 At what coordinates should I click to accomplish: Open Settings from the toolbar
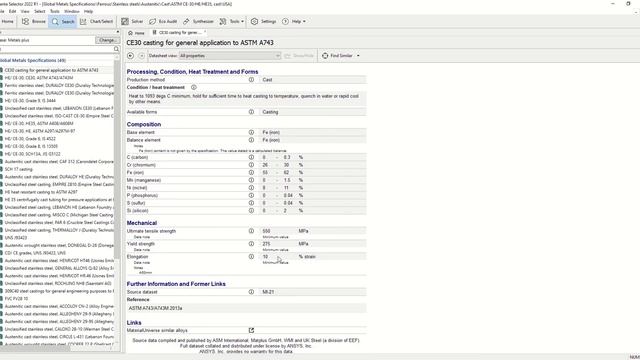point(263,21)
